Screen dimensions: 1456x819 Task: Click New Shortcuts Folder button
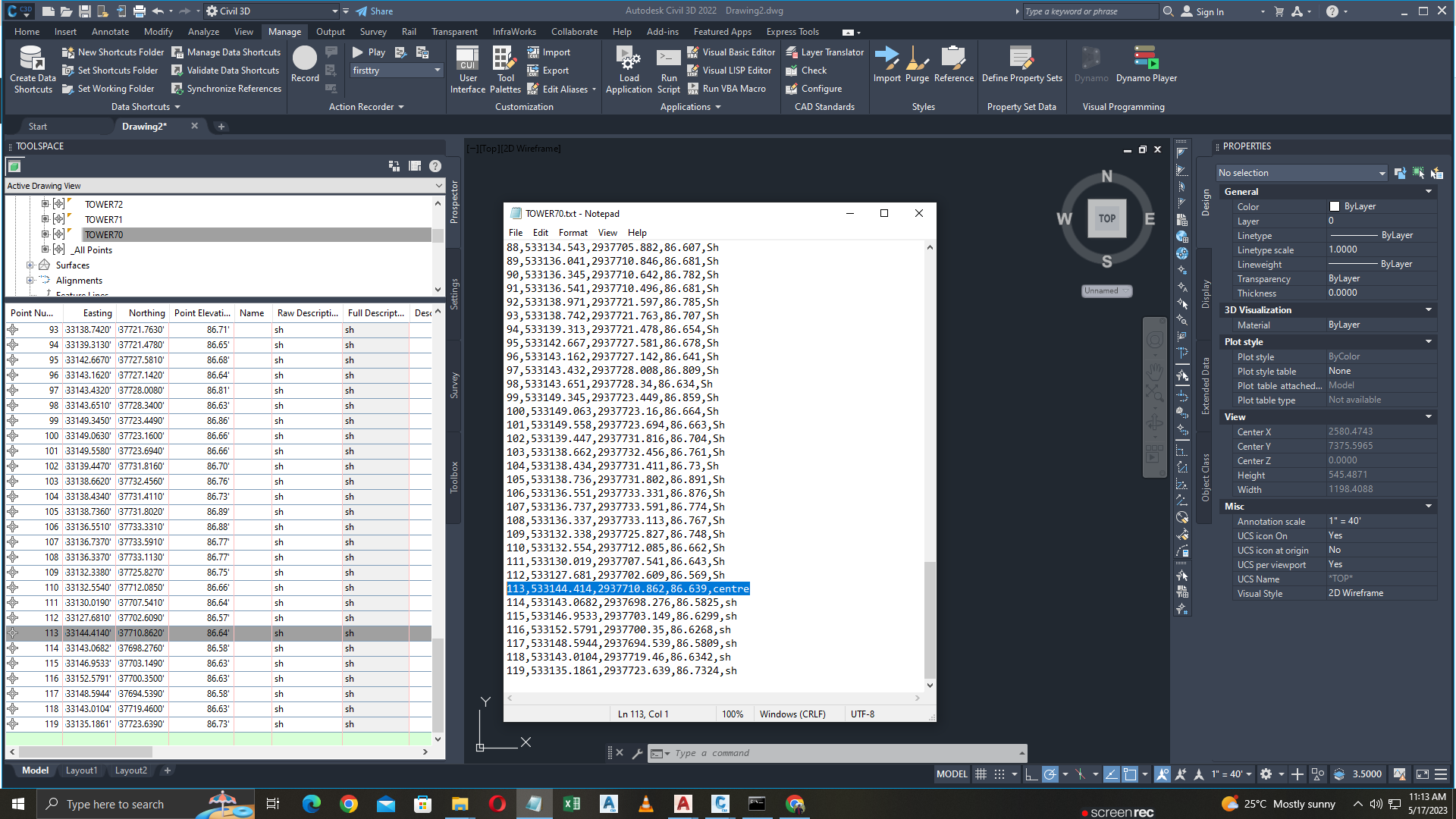click(x=112, y=52)
